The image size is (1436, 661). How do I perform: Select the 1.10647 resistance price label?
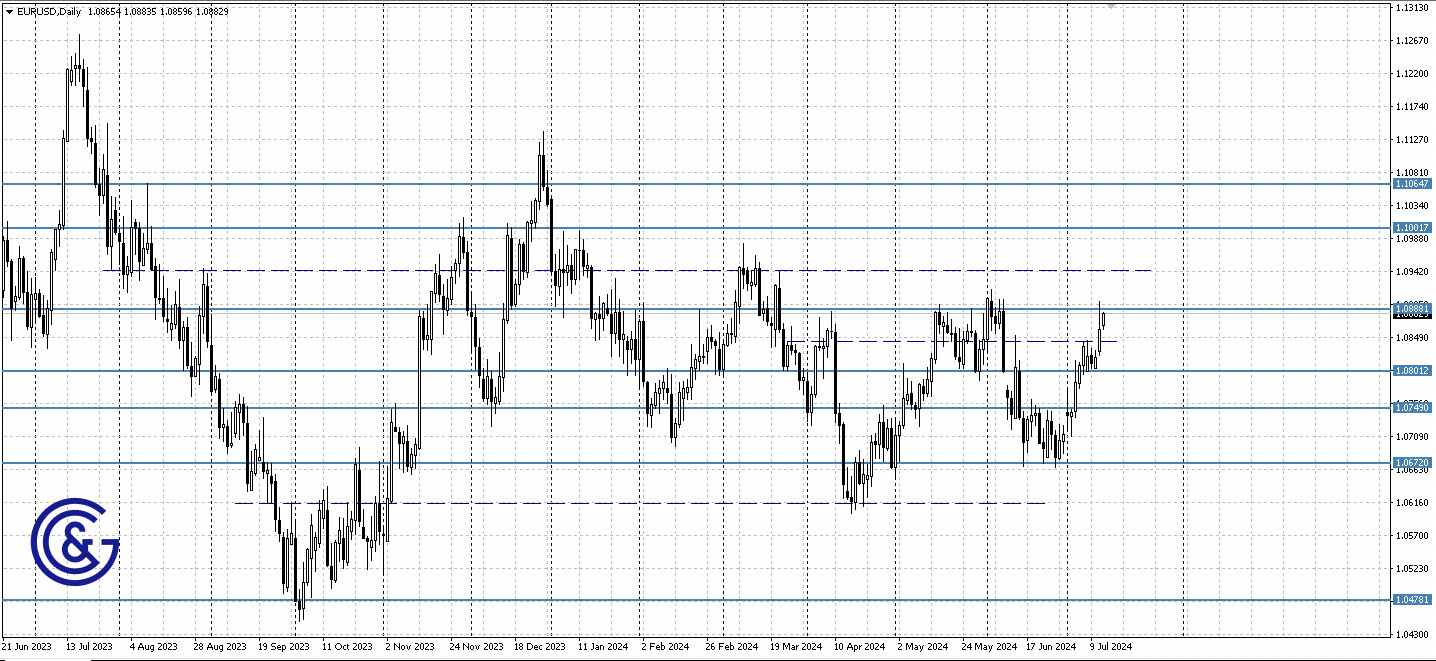(1410, 184)
